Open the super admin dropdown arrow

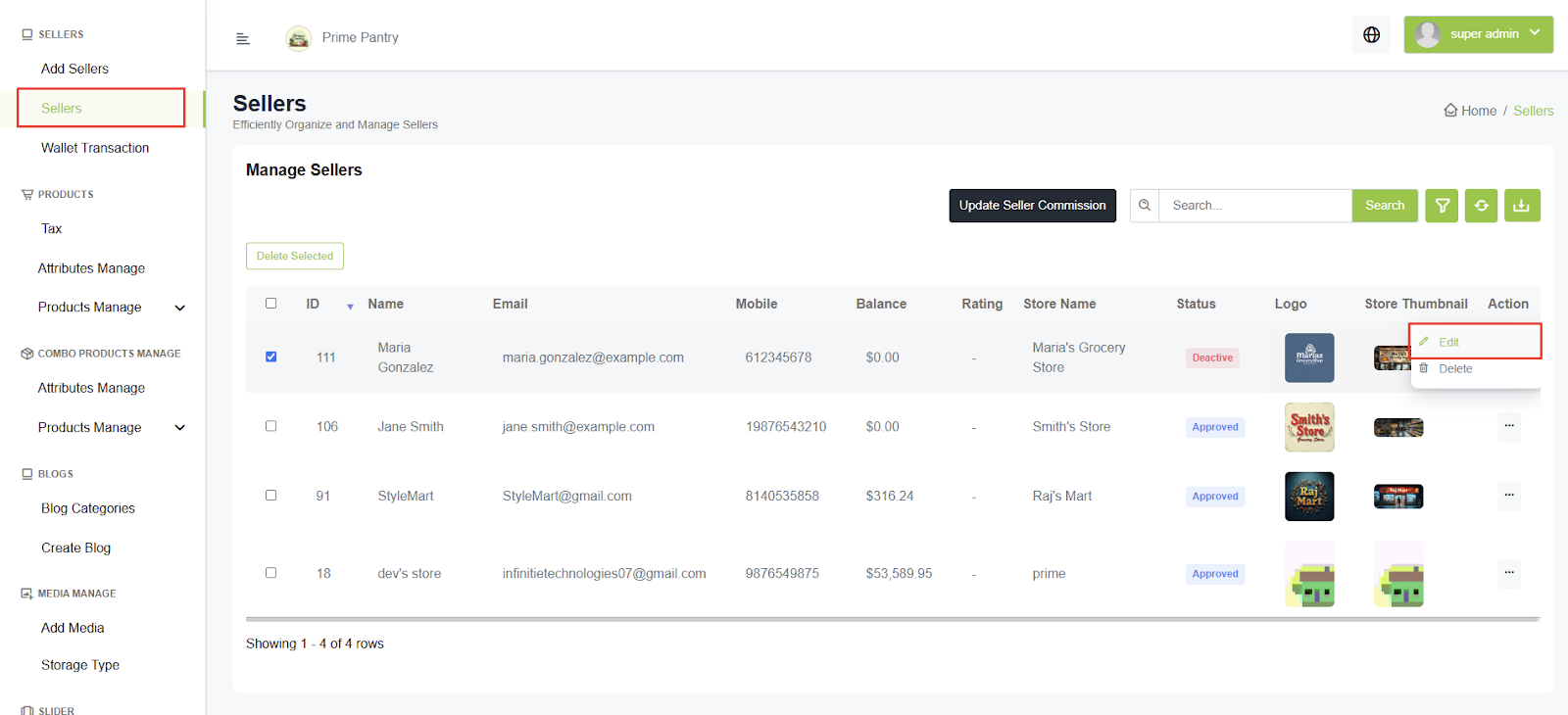(x=1535, y=33)
